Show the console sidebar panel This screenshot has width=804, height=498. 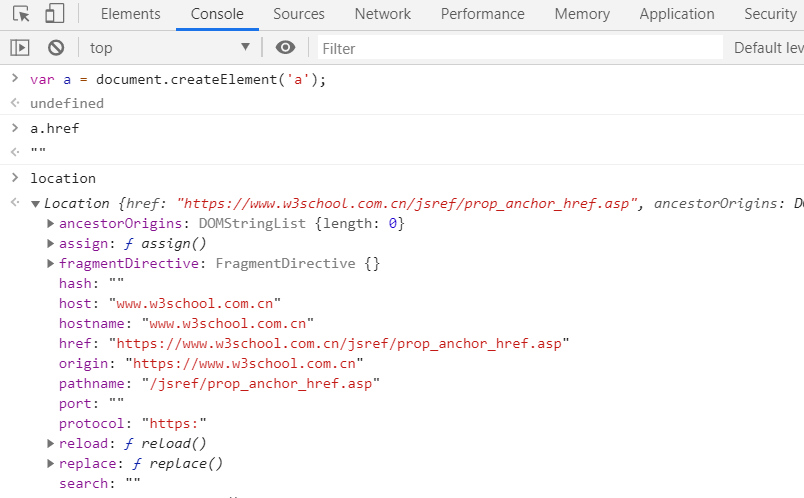(20, 47)
